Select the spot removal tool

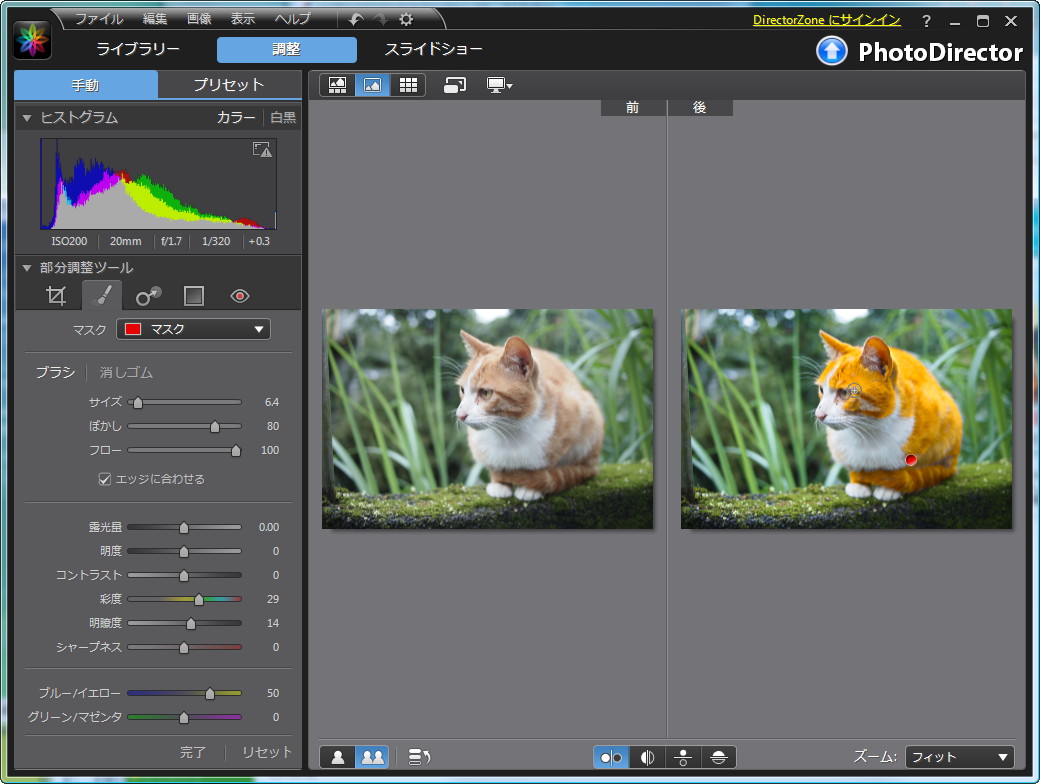pyautogui.click(x=148, y=295)
